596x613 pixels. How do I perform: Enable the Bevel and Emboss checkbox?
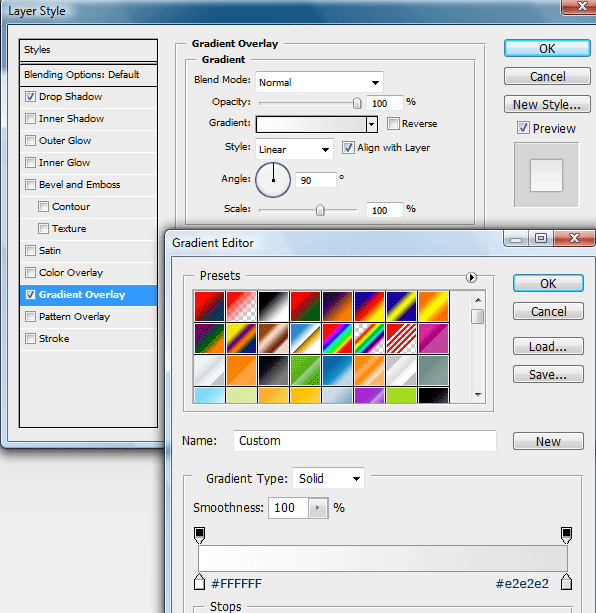(x=30, y=185)
